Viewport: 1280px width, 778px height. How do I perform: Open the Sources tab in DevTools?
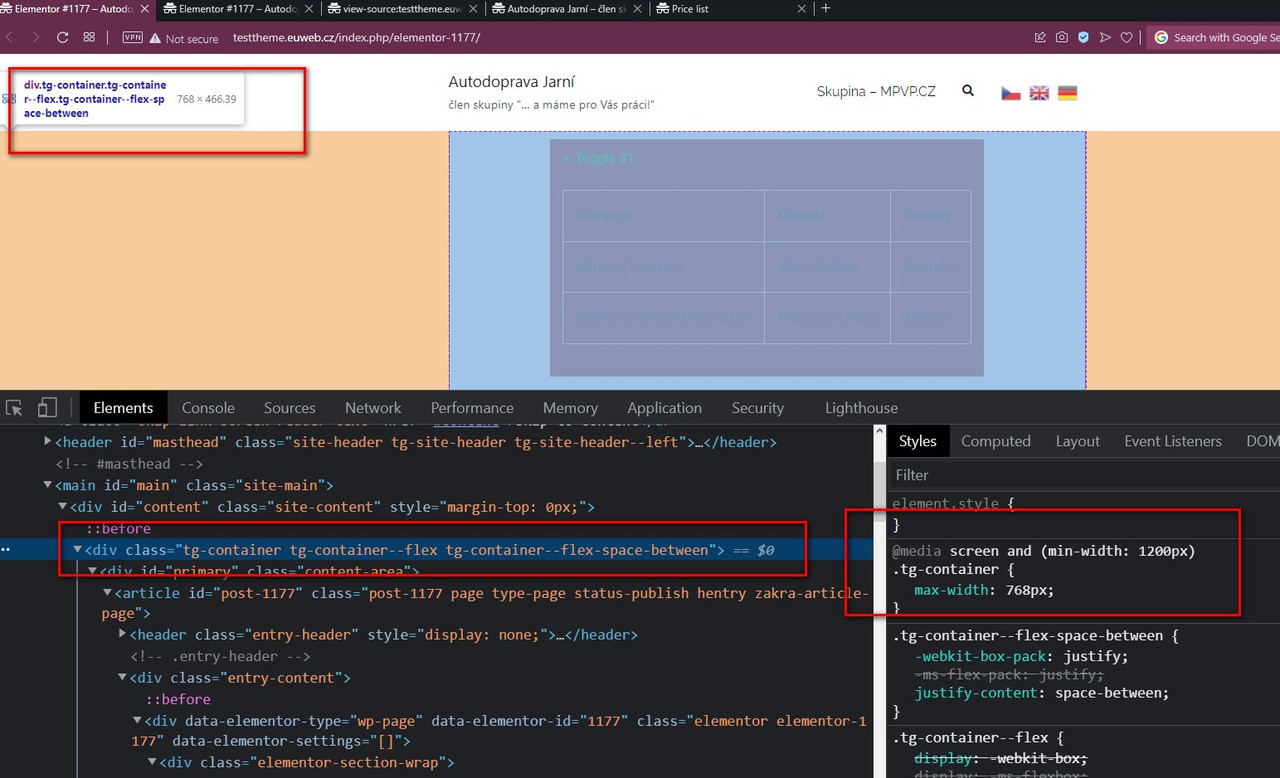(x=290, y=408)
